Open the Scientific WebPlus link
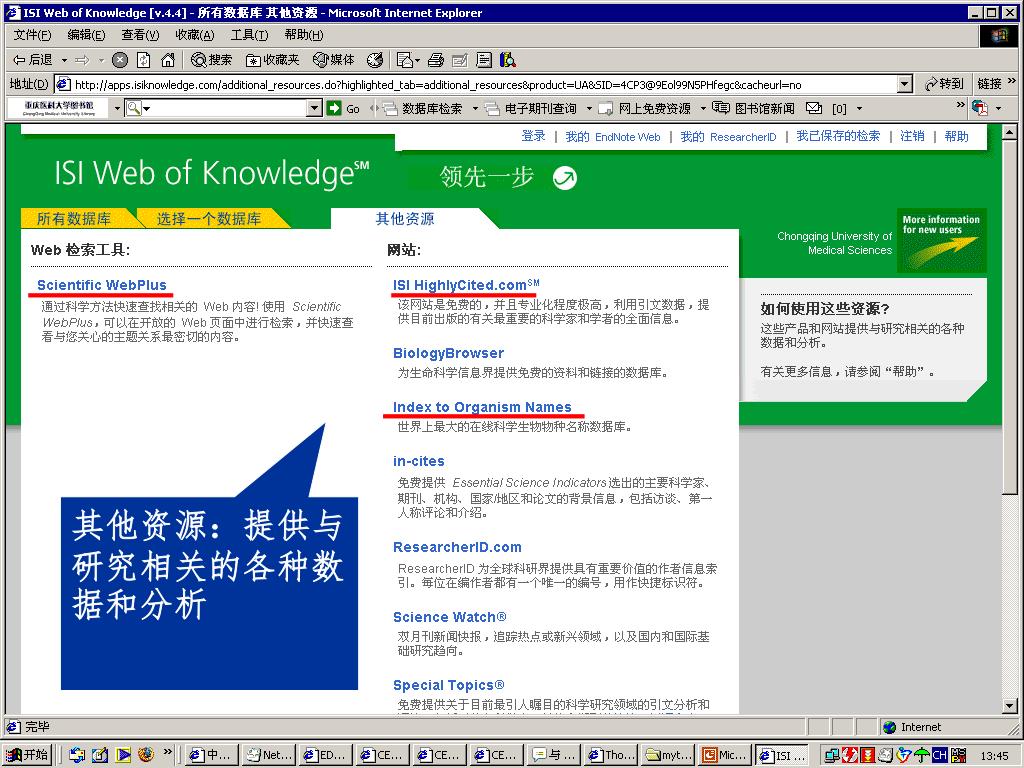The width and height of the screenshot is (1024, 768). (102, 285)
